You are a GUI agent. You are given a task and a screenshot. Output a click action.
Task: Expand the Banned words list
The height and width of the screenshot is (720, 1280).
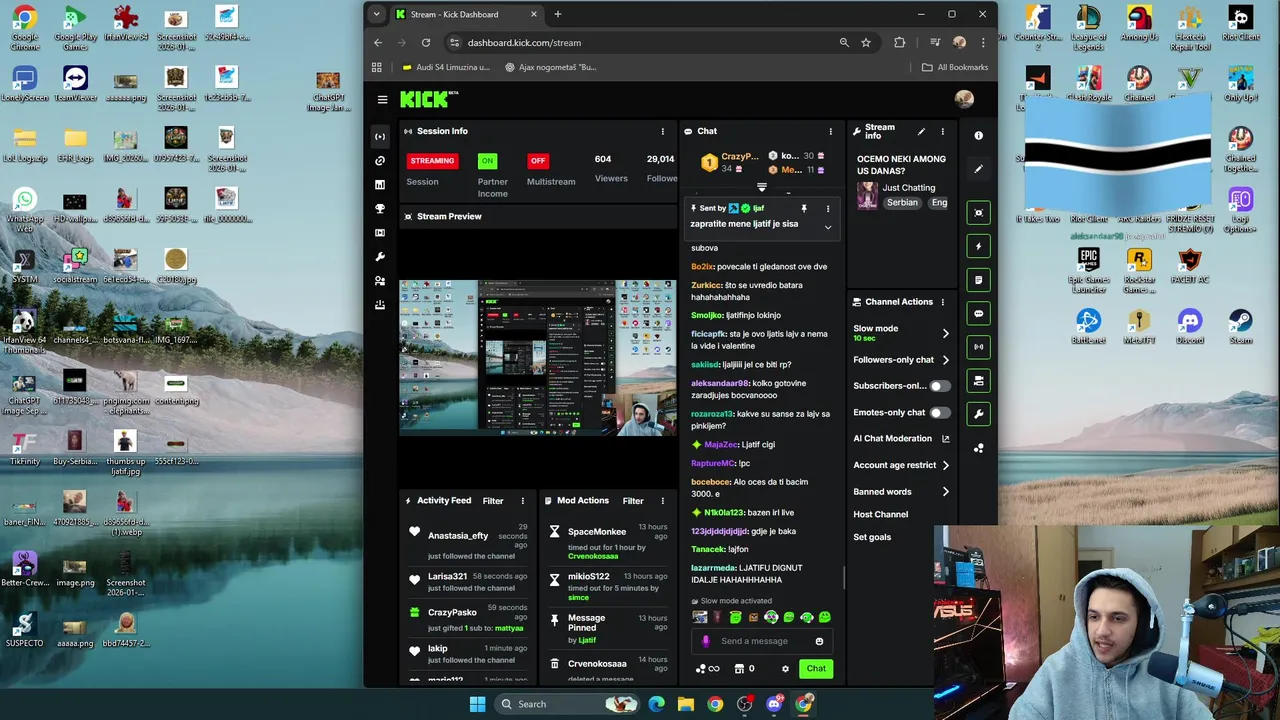coord(945,491)
